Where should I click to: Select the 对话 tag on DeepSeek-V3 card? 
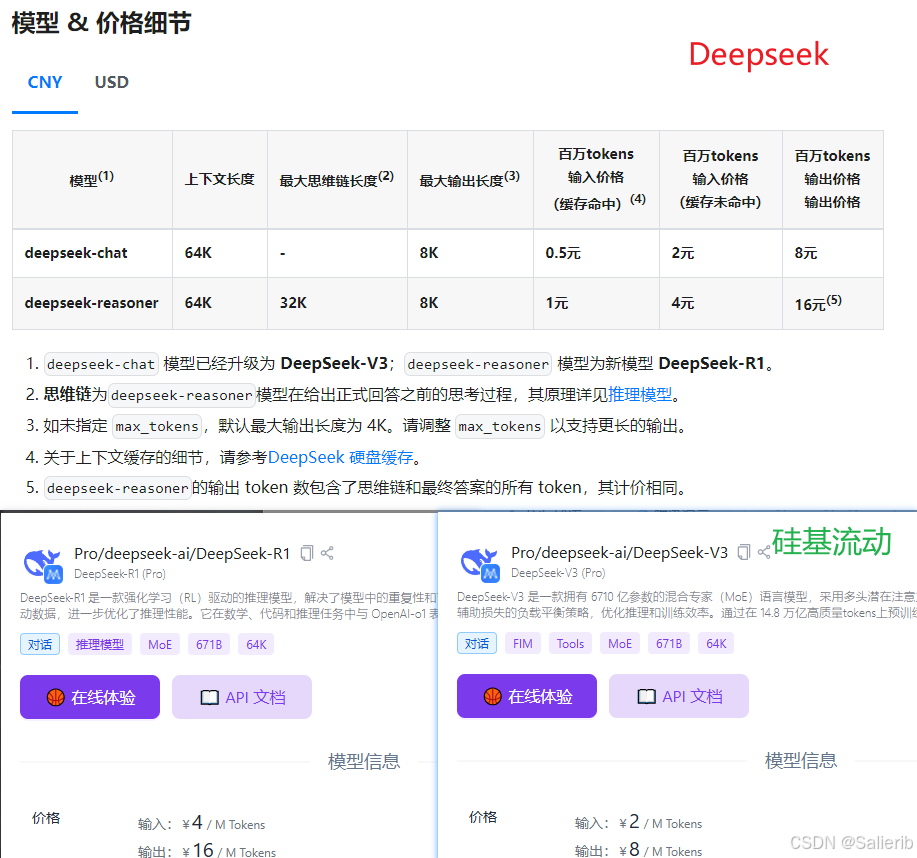(x=477, y=643)
